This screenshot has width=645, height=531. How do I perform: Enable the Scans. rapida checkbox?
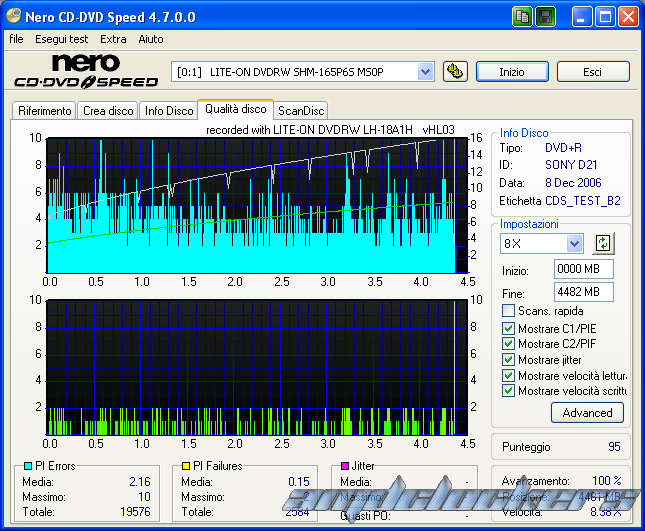(x=509, y=311)
